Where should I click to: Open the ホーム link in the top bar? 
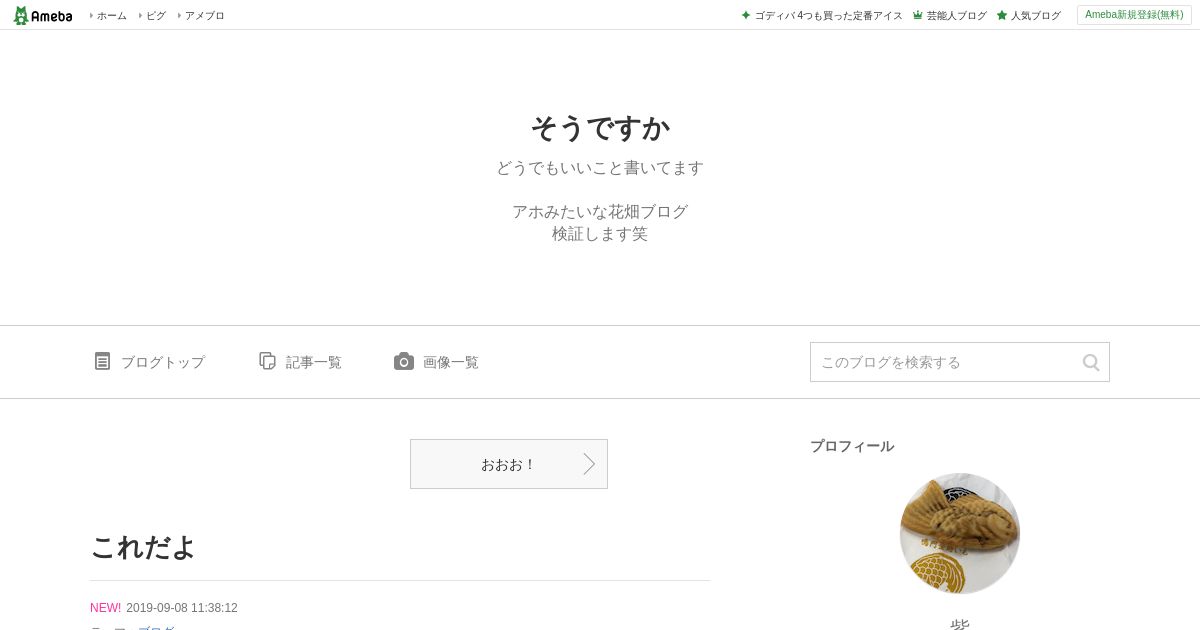pos(111,15)
